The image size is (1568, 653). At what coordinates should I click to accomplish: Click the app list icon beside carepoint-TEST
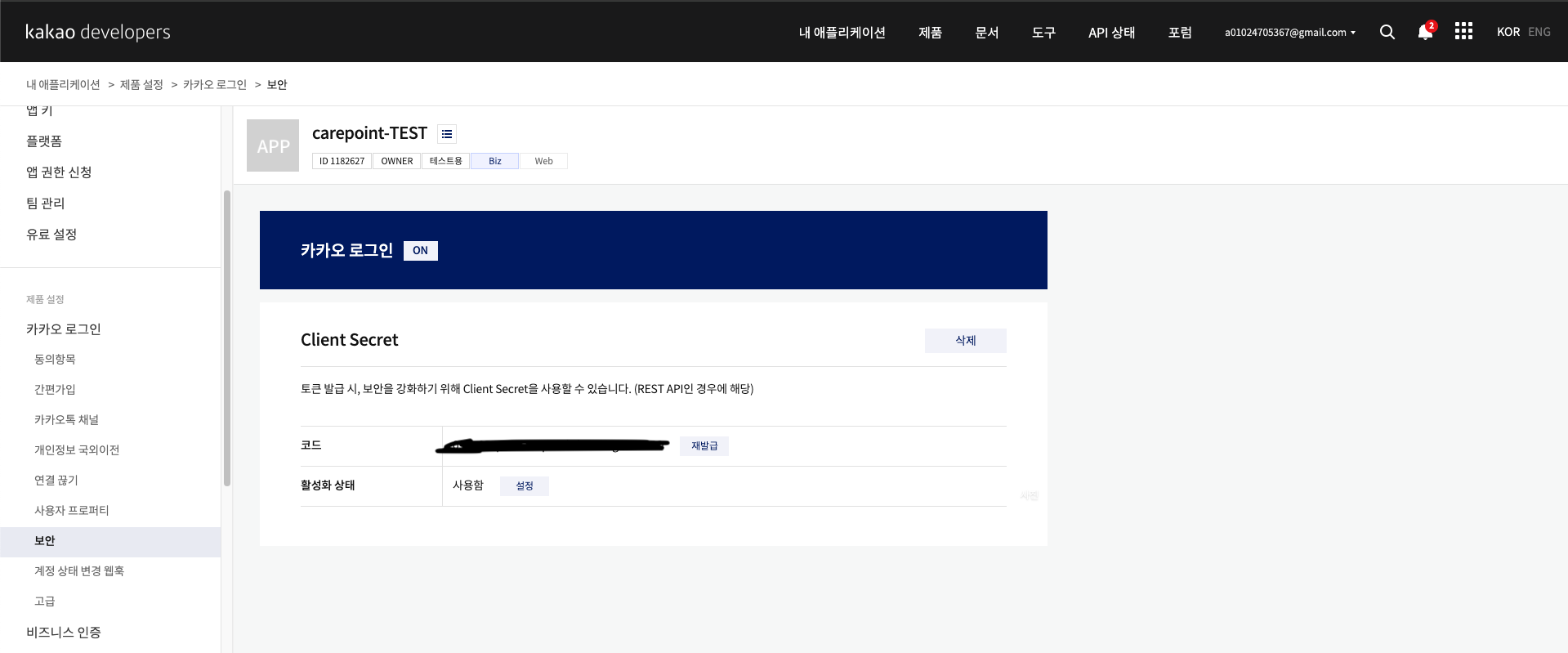click(447, 134)
